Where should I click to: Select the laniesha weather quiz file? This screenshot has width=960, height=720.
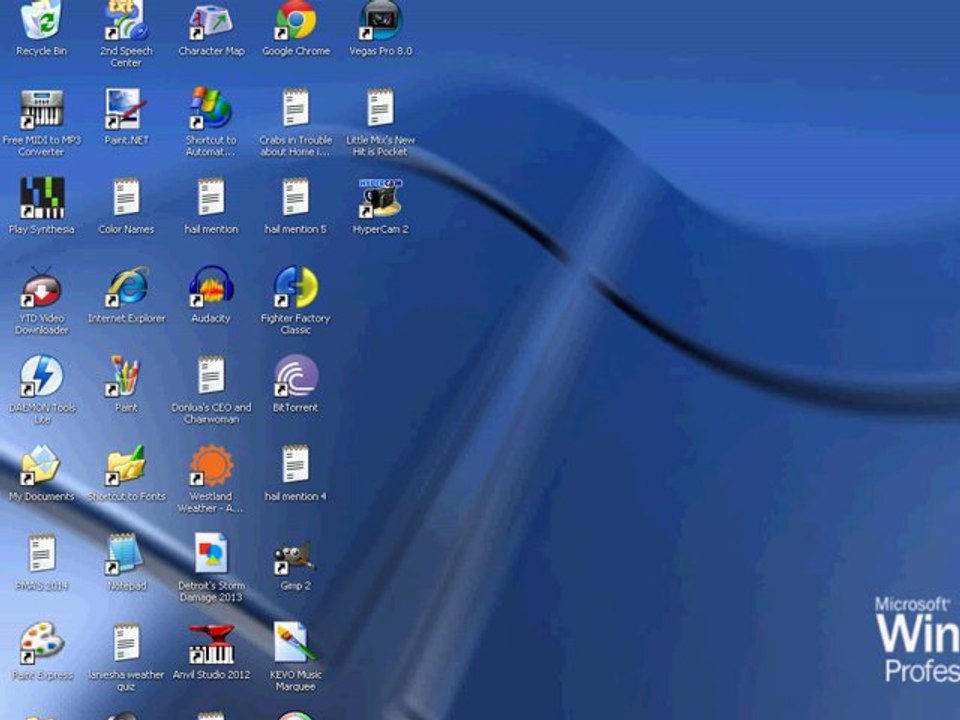tap(126, 643)
